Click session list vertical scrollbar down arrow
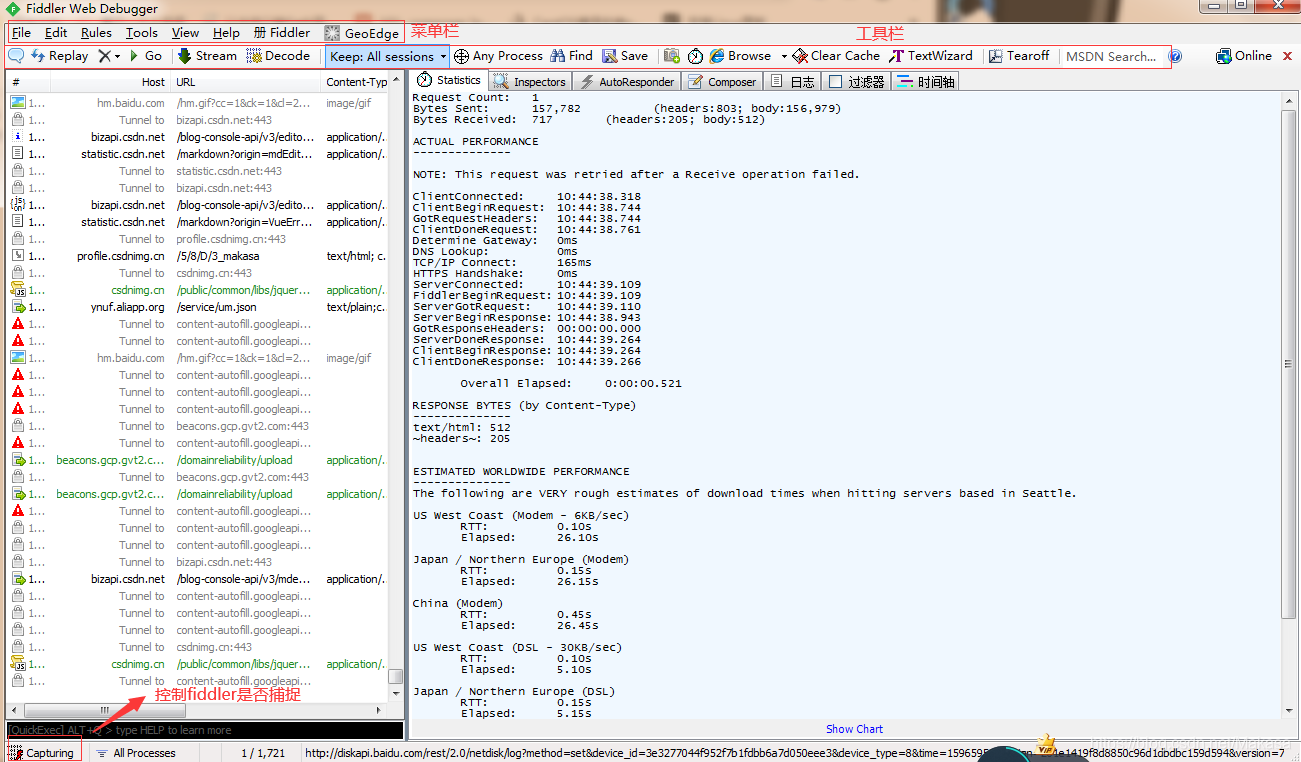The width and height of the screenshot is (1301, 762). [396, 693]
